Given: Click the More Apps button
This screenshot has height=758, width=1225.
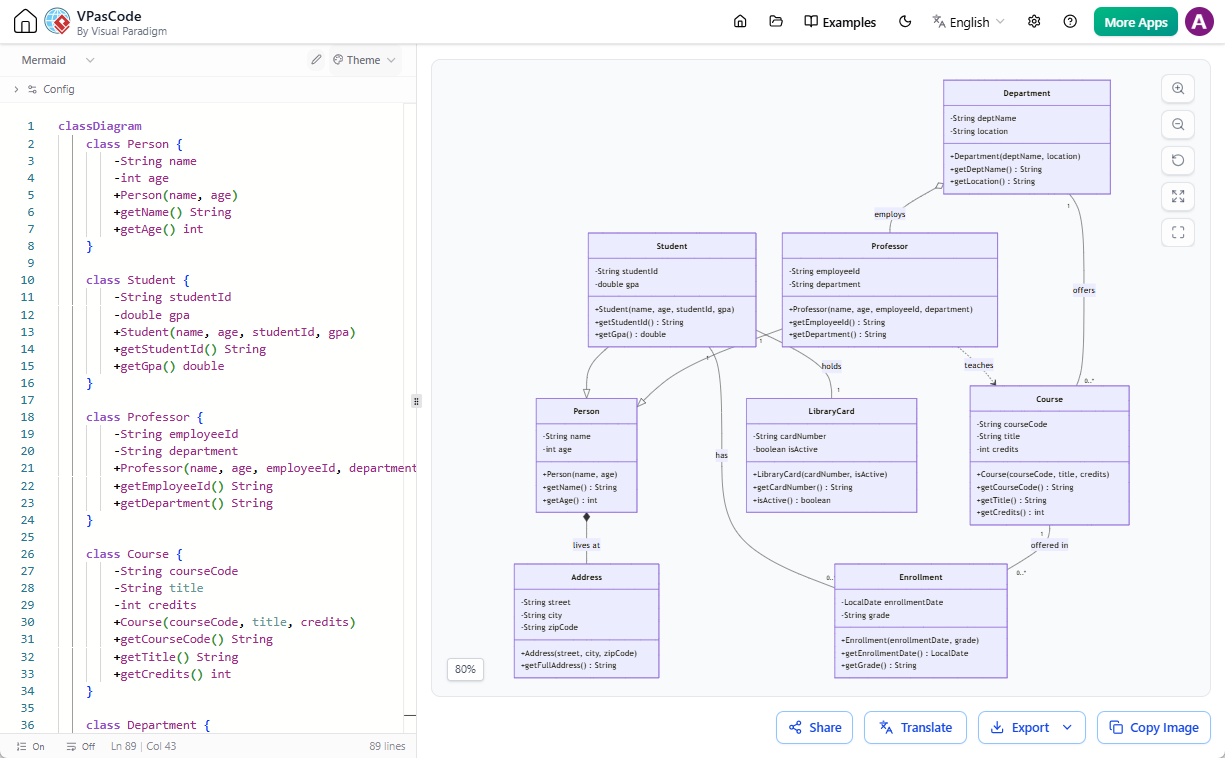Looking at the screenshot, I should pos(1136,22).
